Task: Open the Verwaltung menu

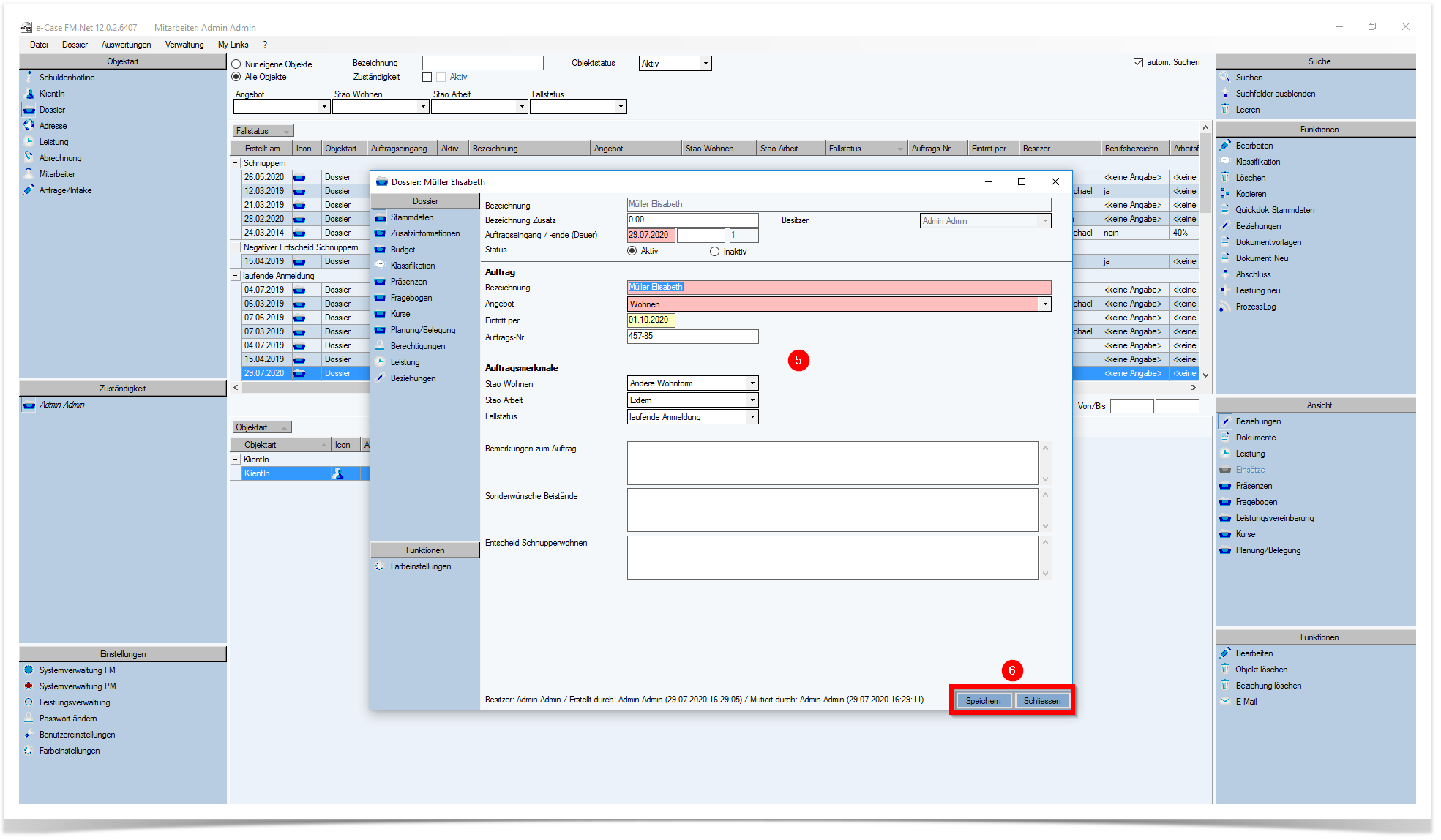Action: 184,45
